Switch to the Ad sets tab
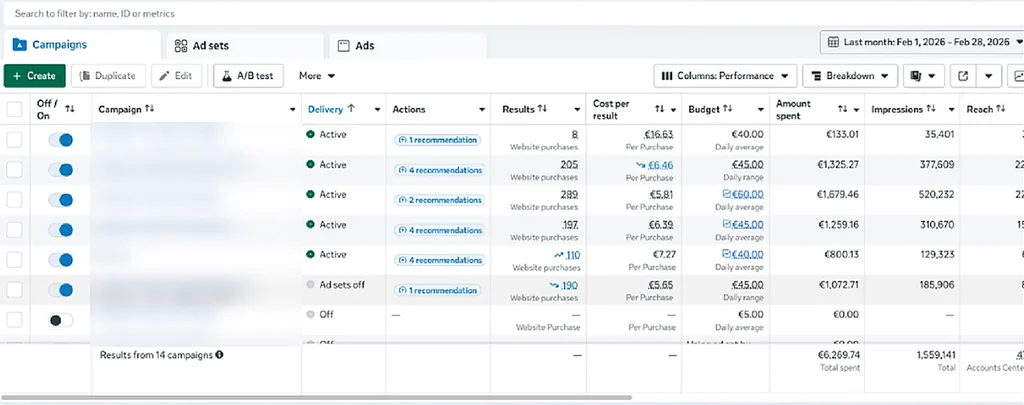The height and width of the screenshot is (405, 1024). pyautogui.click(x=245, y=46)
